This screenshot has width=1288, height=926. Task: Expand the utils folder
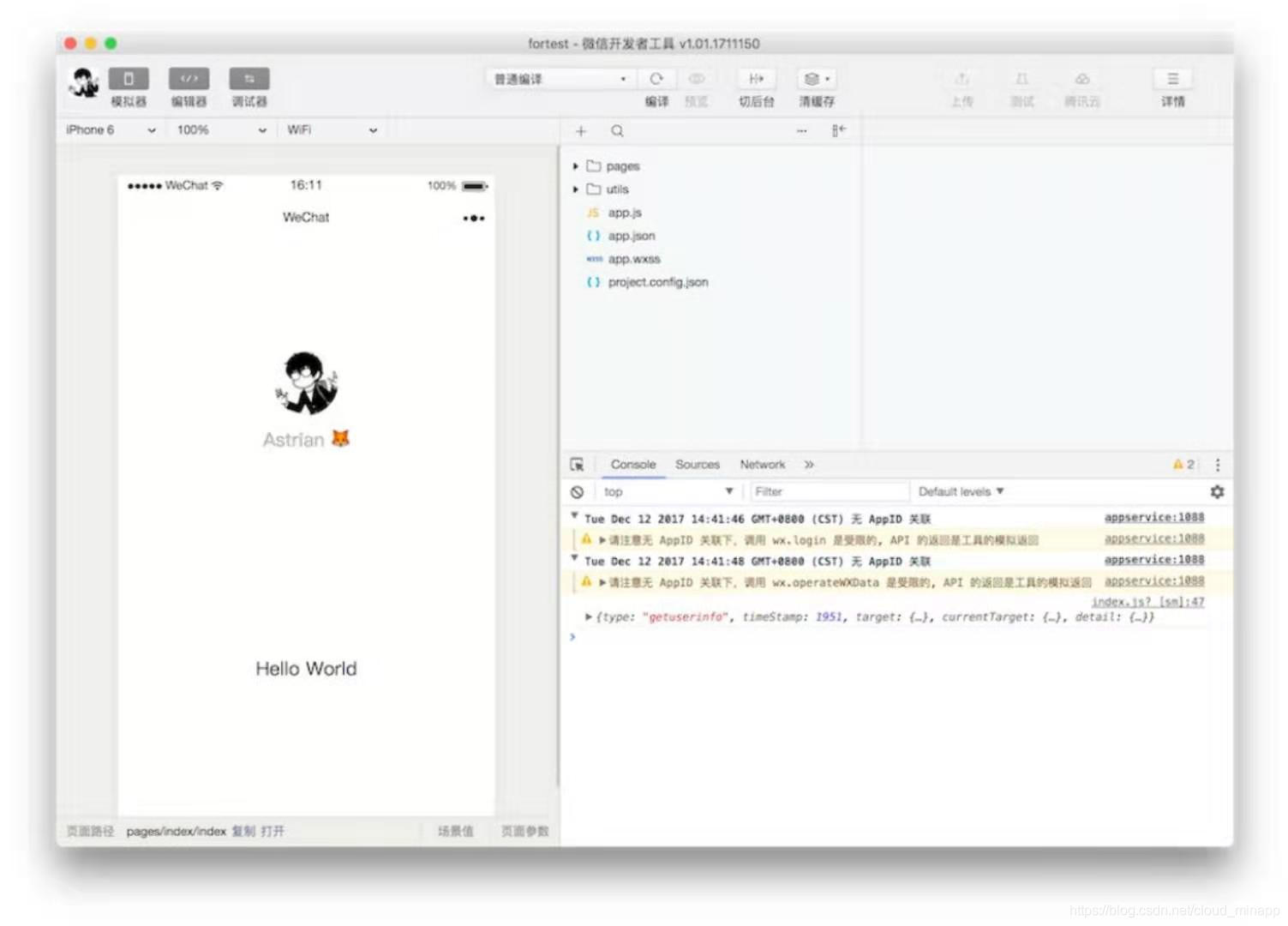[576, 189]
